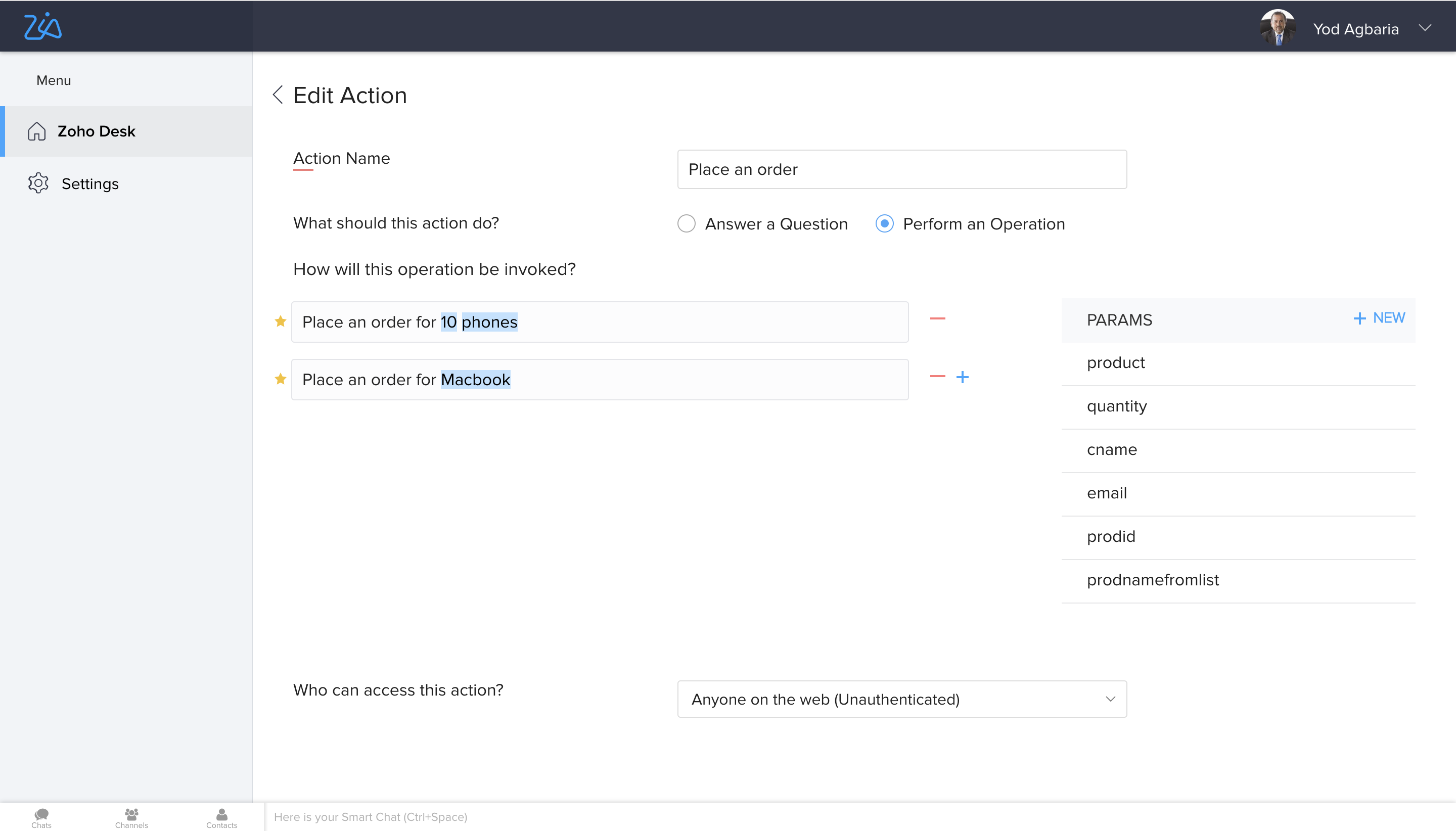Select the prodnamefromlist parameter
Image resolution: width=1456 pixels, height=831 pixels.
(1152, 580)
